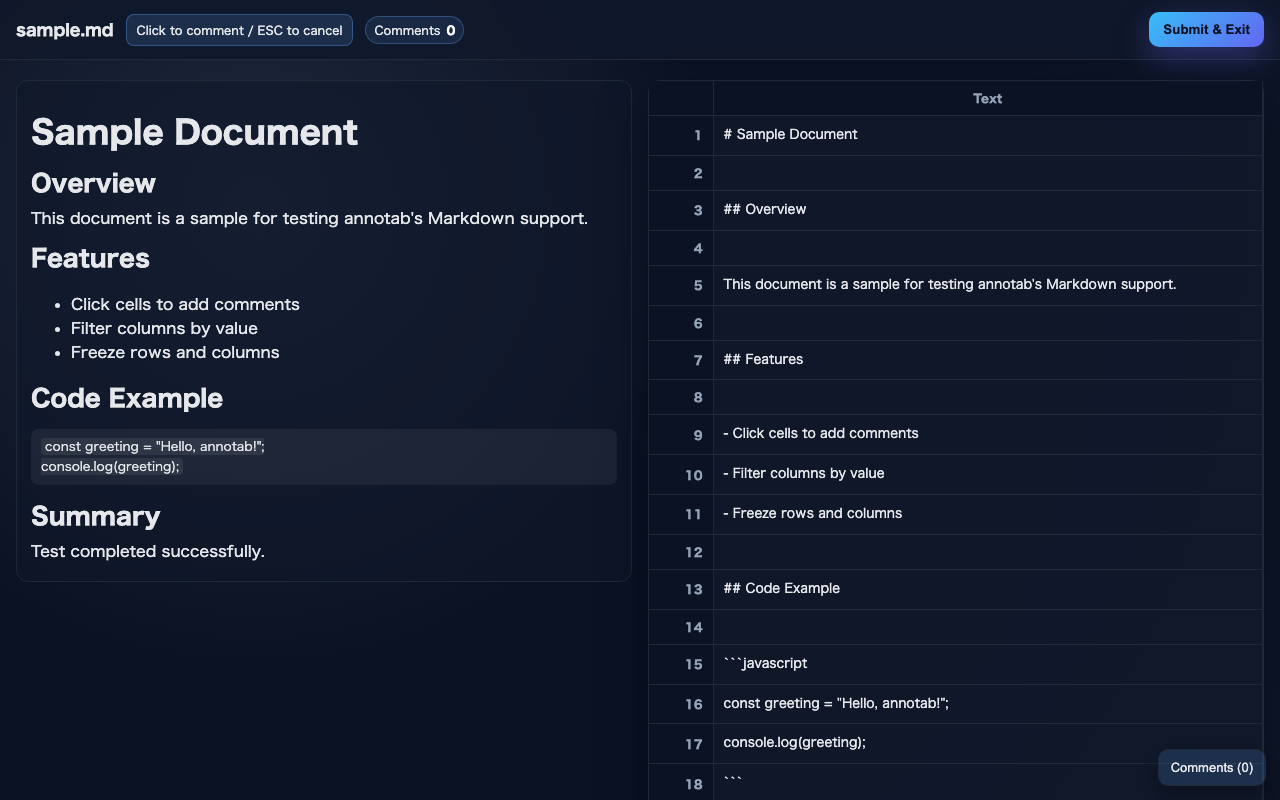This screenshot has height=800, width=1280.
Task: Click the empty text cell in row 4
Action: click(x=987, y=248)
